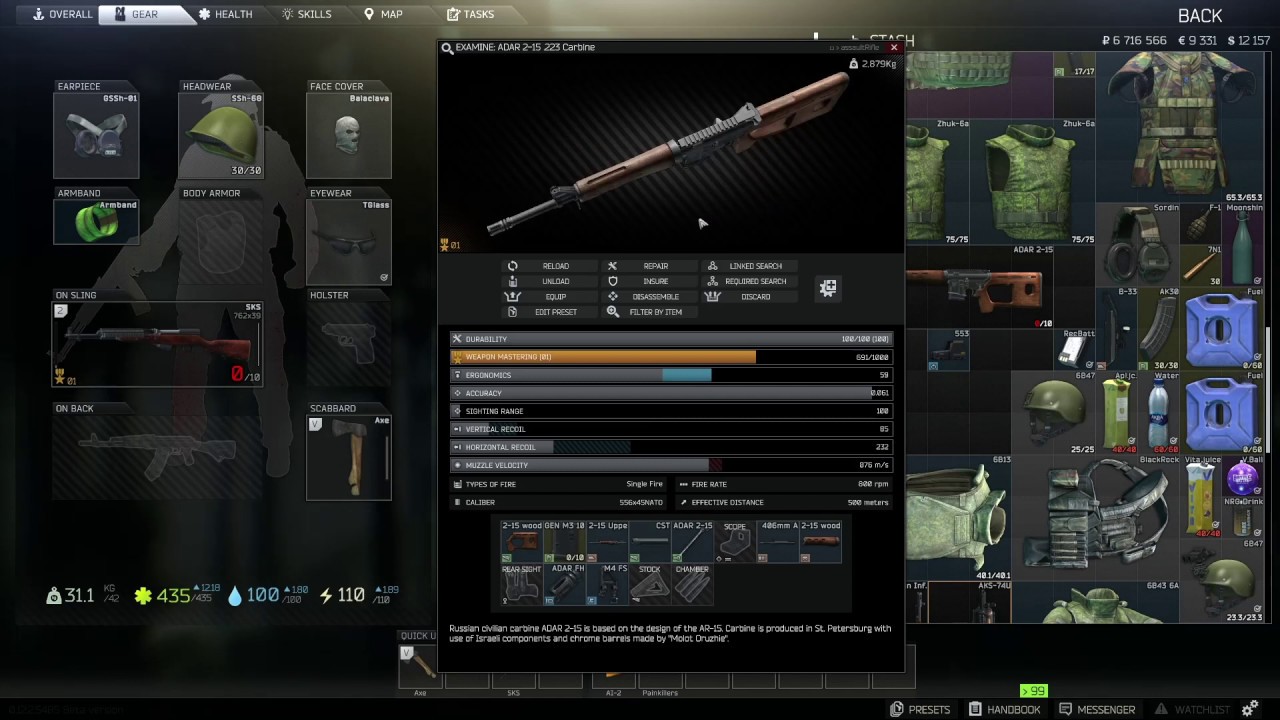Select the Sordin headset in stash

coord(1138,246)
